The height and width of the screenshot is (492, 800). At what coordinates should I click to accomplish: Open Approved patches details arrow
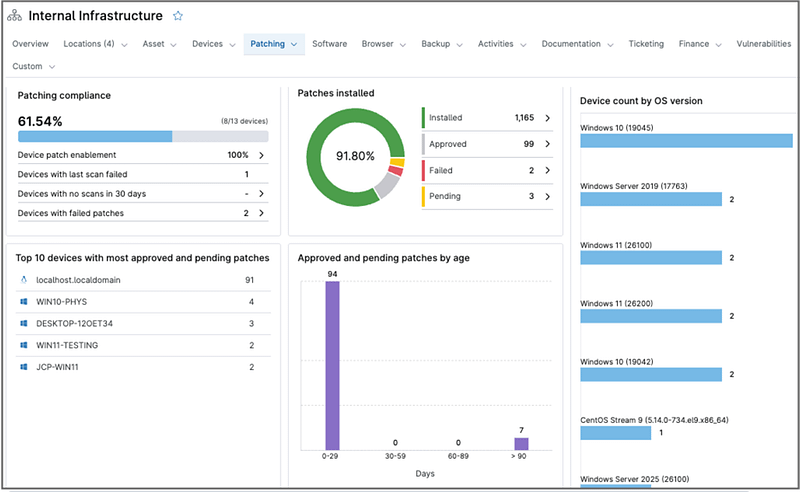[x=547, y=144]
